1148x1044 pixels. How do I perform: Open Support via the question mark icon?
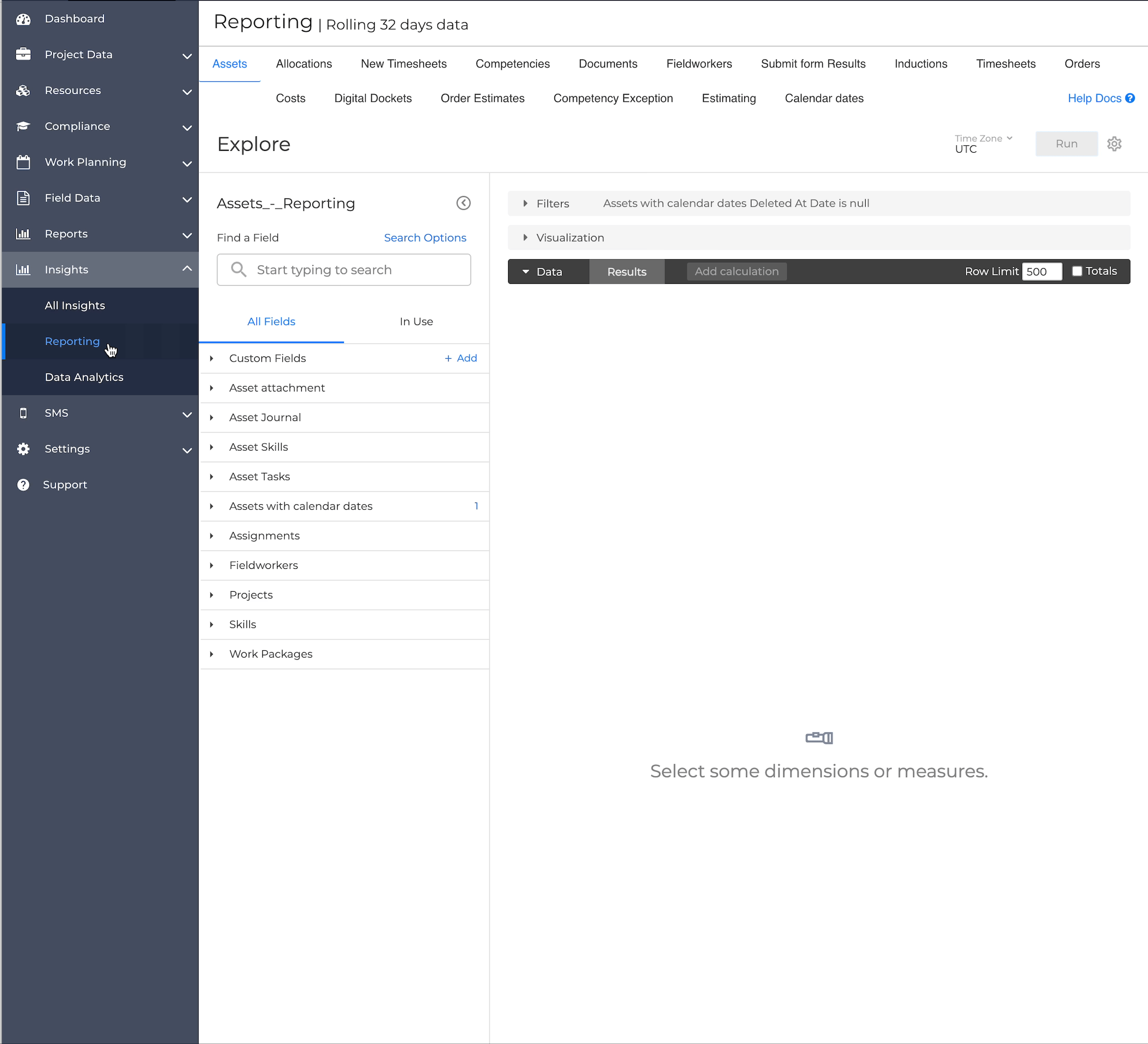(x=24, y=484)
